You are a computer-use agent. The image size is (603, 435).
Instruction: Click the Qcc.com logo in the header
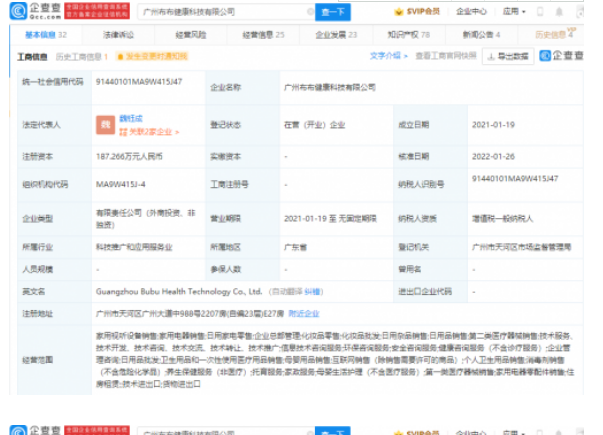coord(35,11)
